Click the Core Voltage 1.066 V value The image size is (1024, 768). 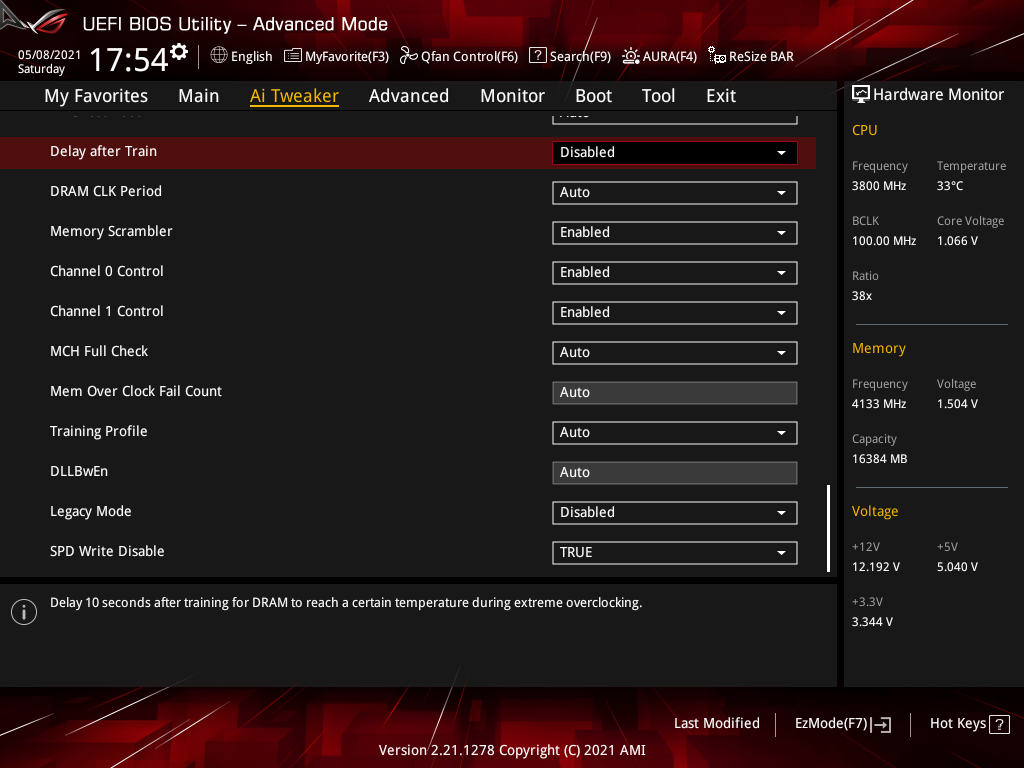pos(957,241)
